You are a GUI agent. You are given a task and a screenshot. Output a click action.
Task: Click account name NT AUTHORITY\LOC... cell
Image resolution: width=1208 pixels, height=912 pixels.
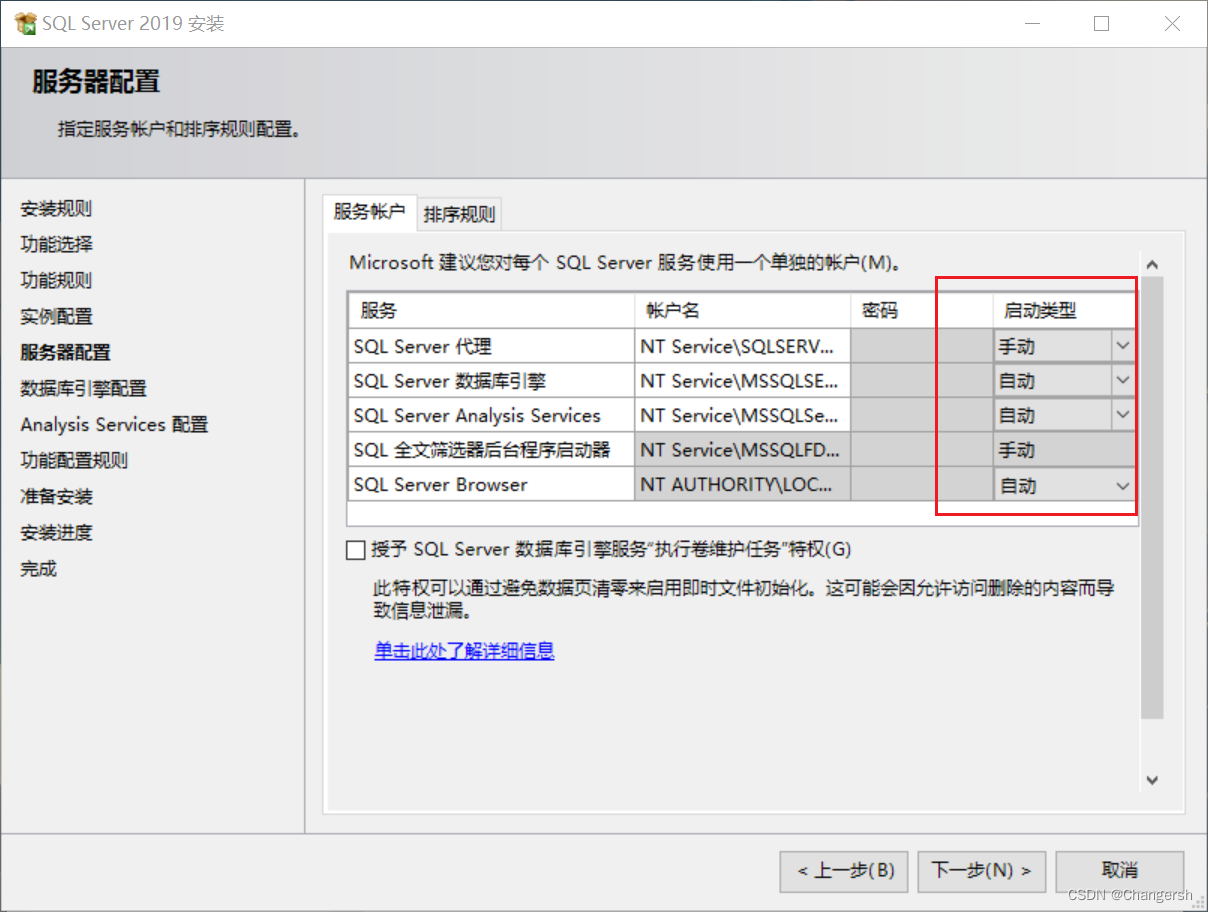742,485
